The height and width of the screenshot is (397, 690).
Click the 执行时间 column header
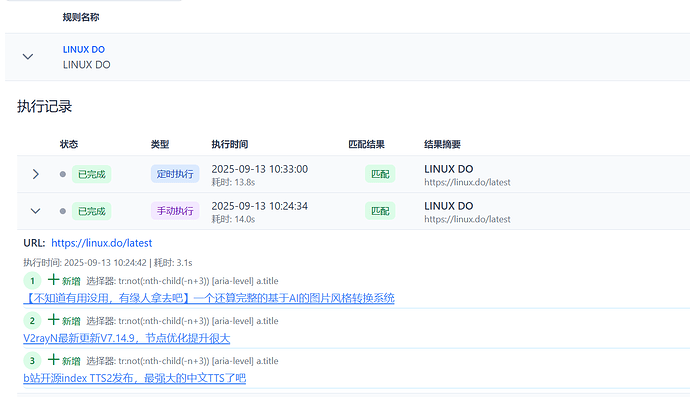(230, 144)
